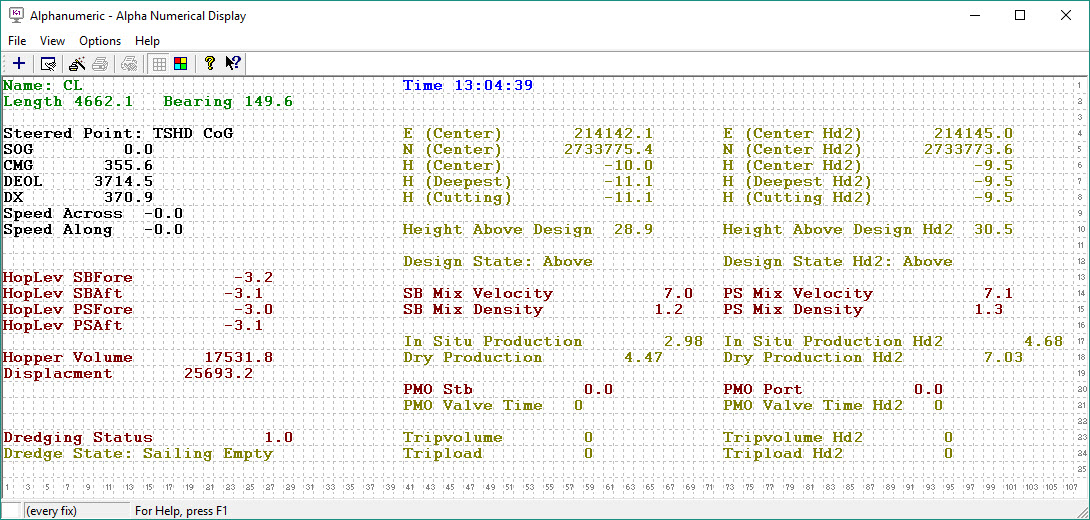Open the display properties edit icon
1090x520 pixels.
(48, 64)
